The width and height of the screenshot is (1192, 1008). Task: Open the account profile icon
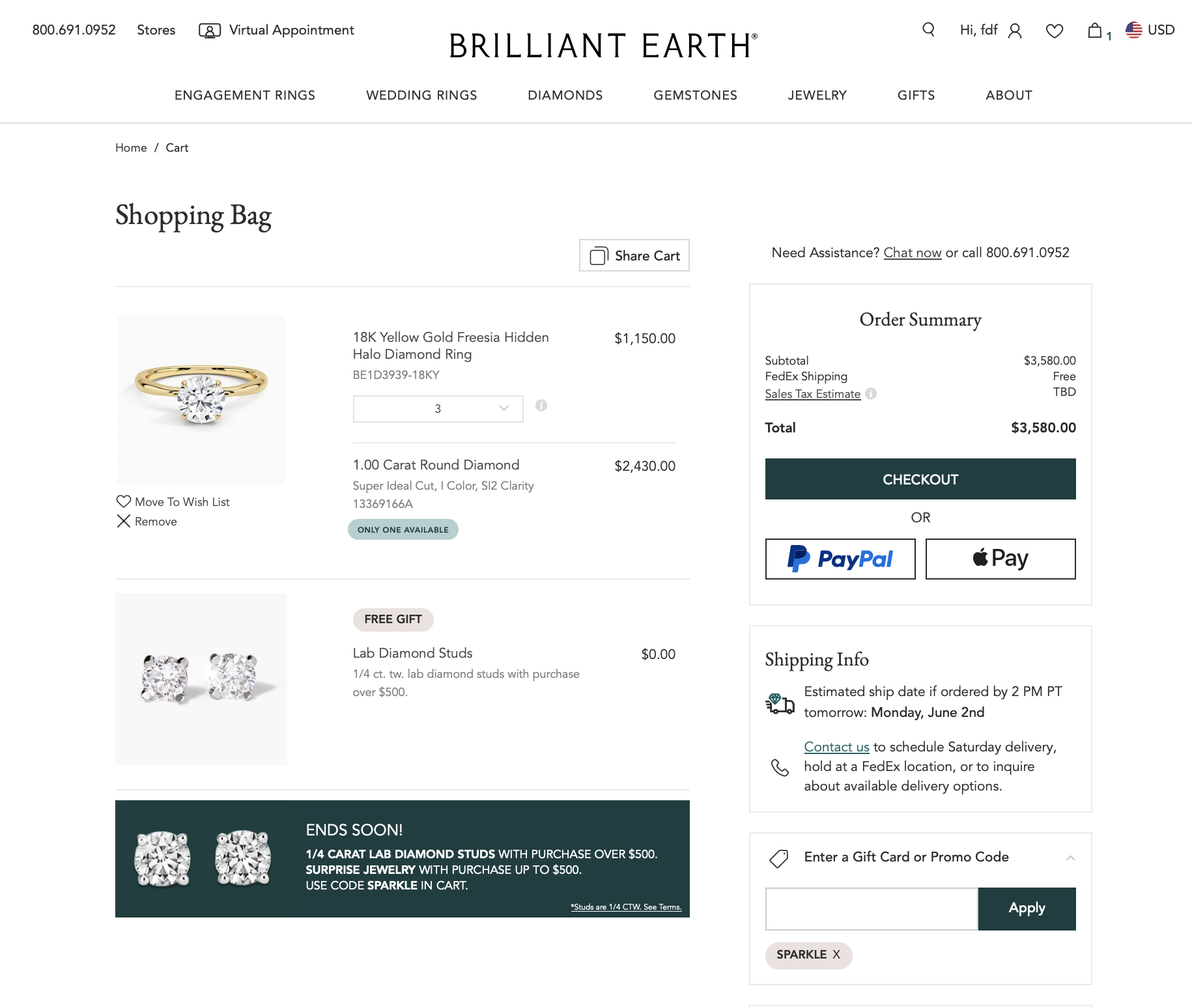click(1015, 31)
